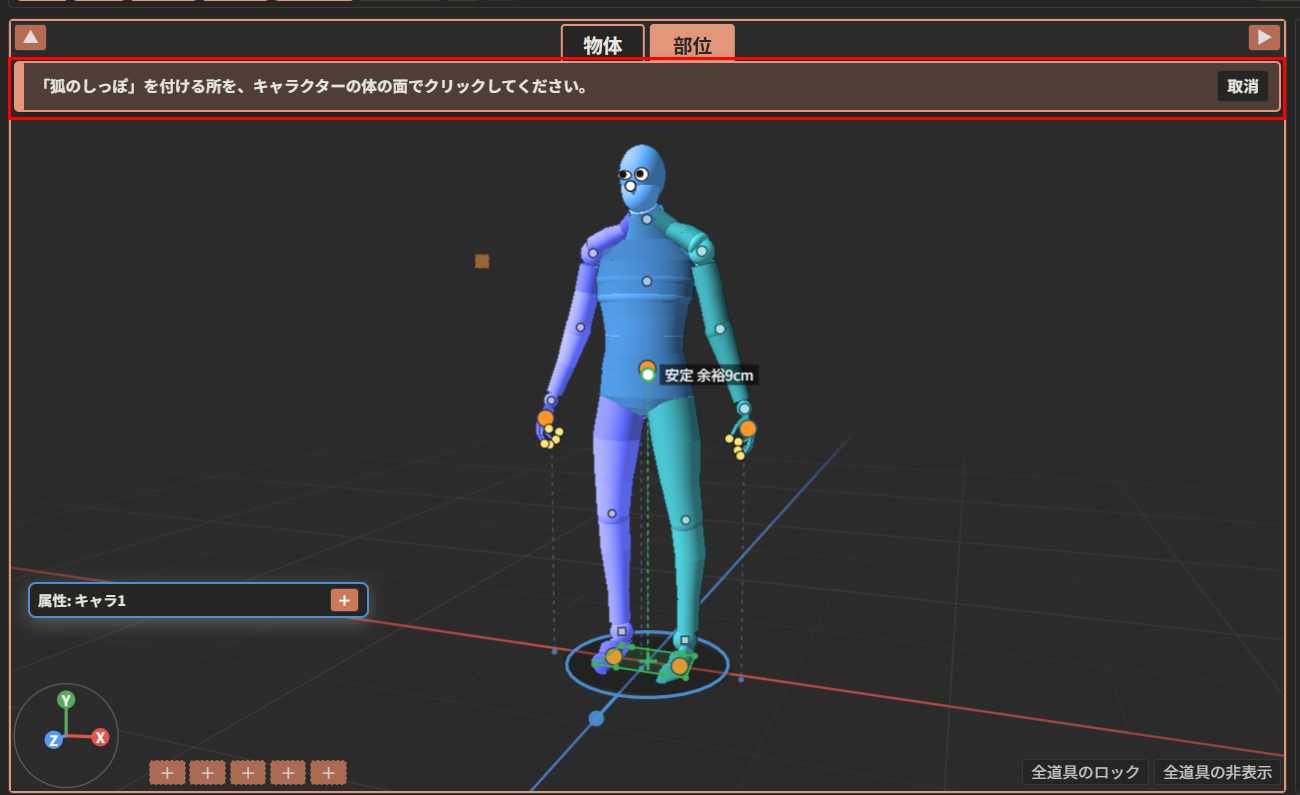Image resolution: width=1300 pixels, height=795 pixels.
Task: Click the rightmost empty plus slot
Action: coord(328,772)
